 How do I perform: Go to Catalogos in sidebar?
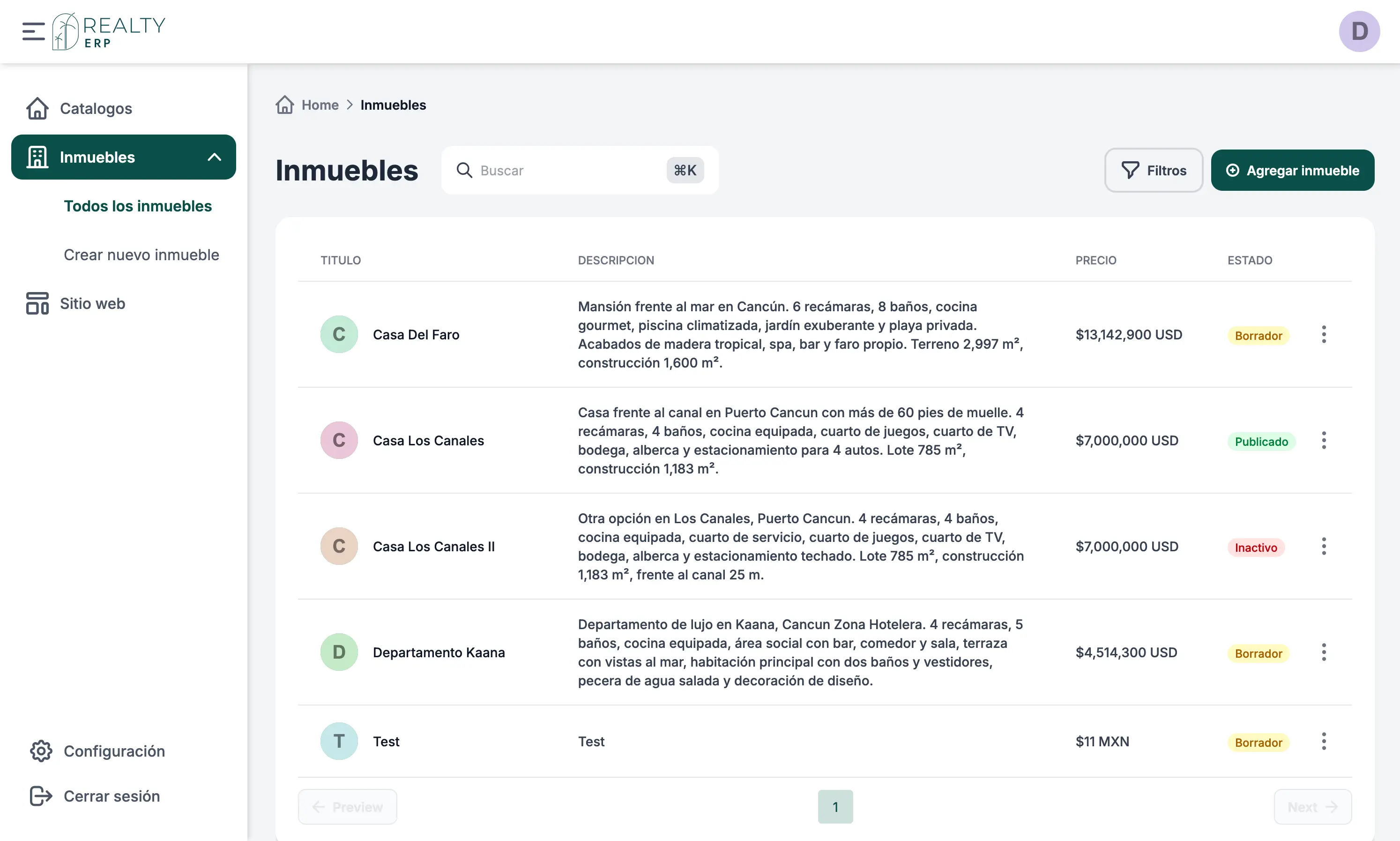[96, 108]
